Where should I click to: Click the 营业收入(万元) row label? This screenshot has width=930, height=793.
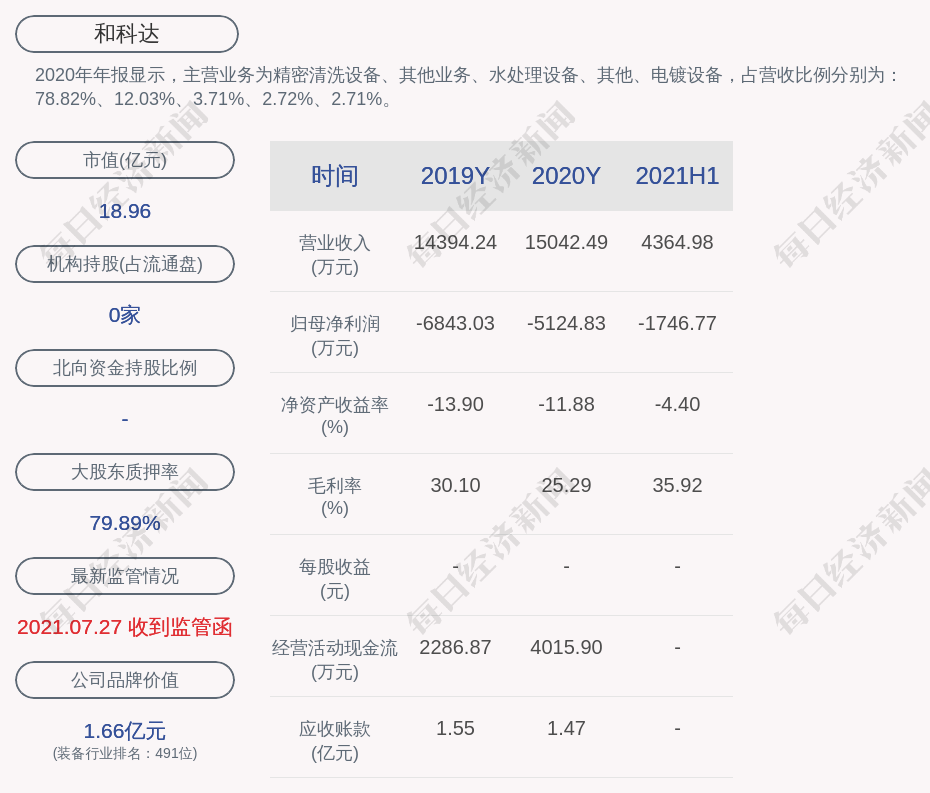[x=335, y=254]
